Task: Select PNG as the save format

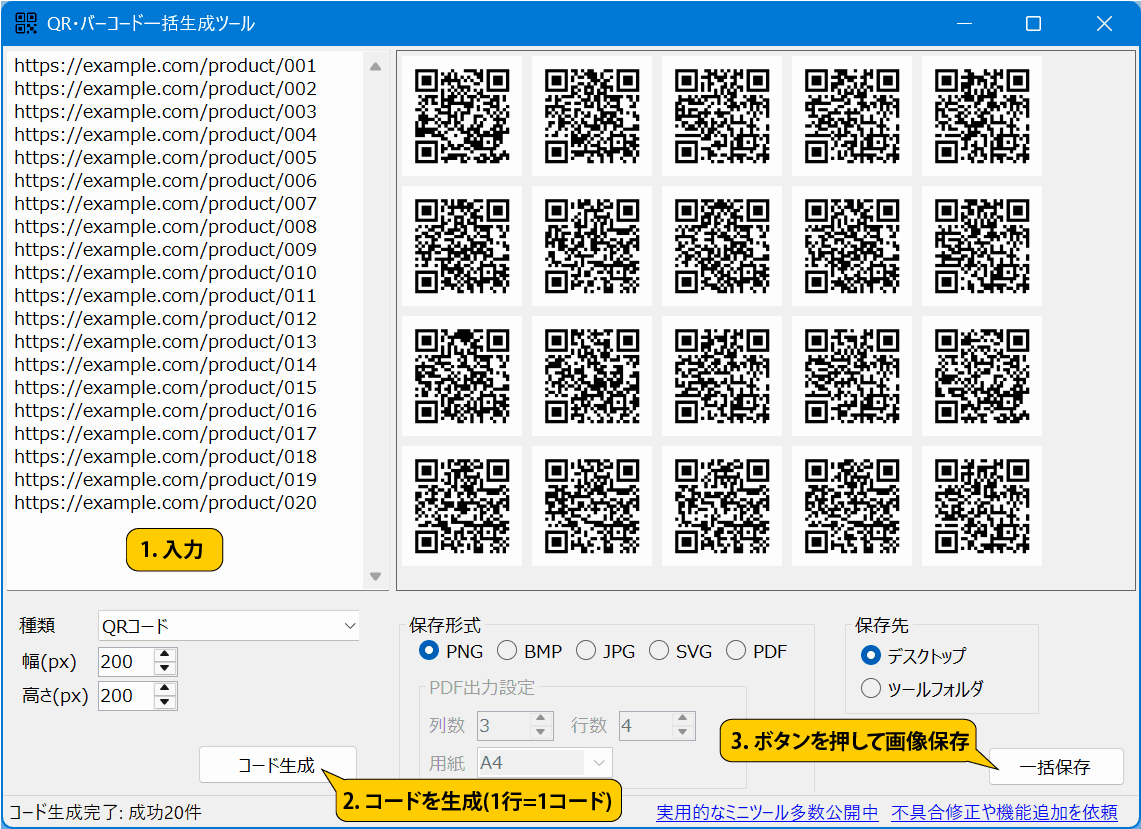Action: [x=429, y=651]
